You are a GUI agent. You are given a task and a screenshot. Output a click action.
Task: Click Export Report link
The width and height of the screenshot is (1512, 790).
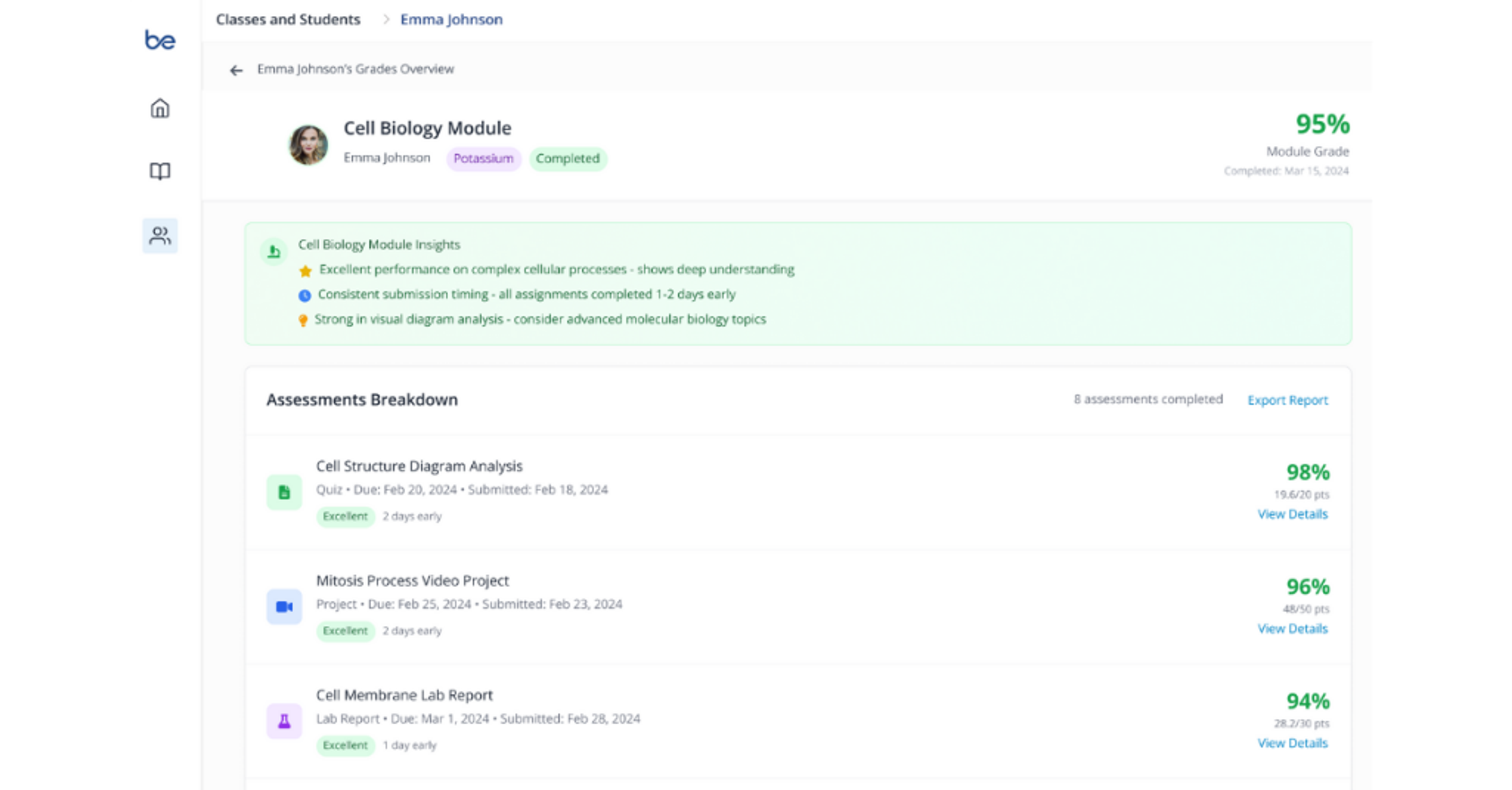coord(1288,400)
